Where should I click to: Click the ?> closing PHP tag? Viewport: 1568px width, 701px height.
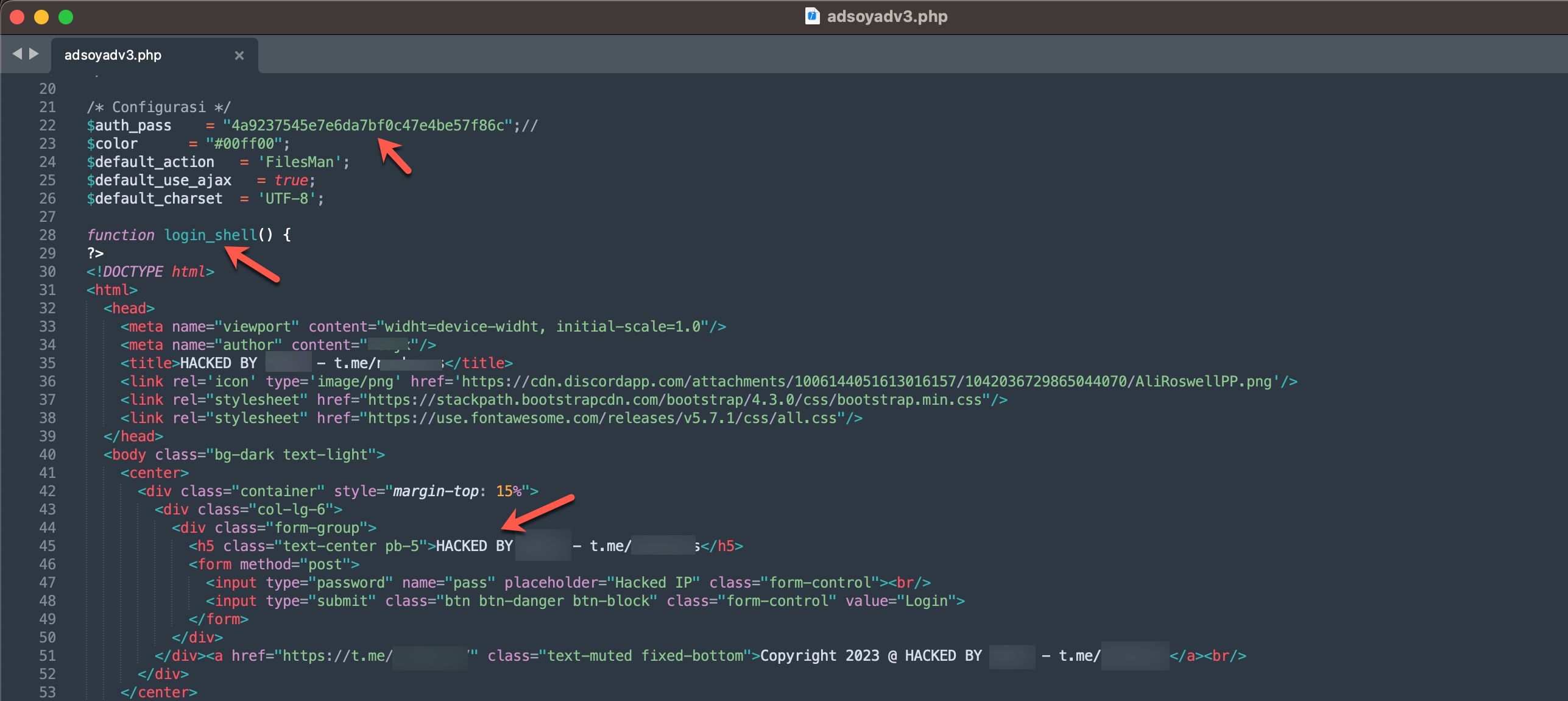95,254
